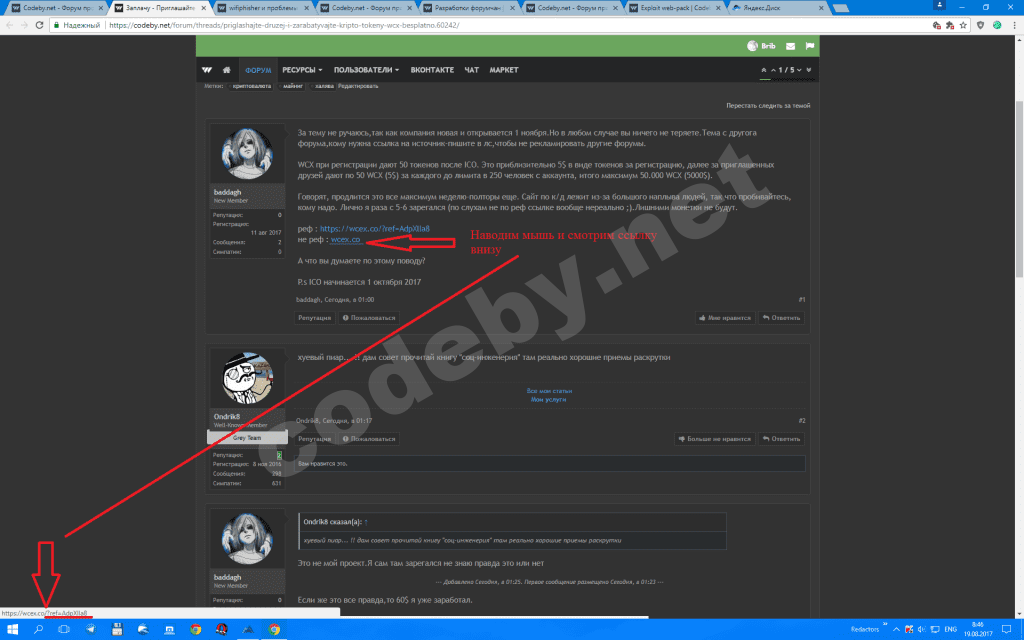Click Ответить on post #2
The width and height of the screenshot is (1024, 640).
pyautogui.click(x=781, y=439)
